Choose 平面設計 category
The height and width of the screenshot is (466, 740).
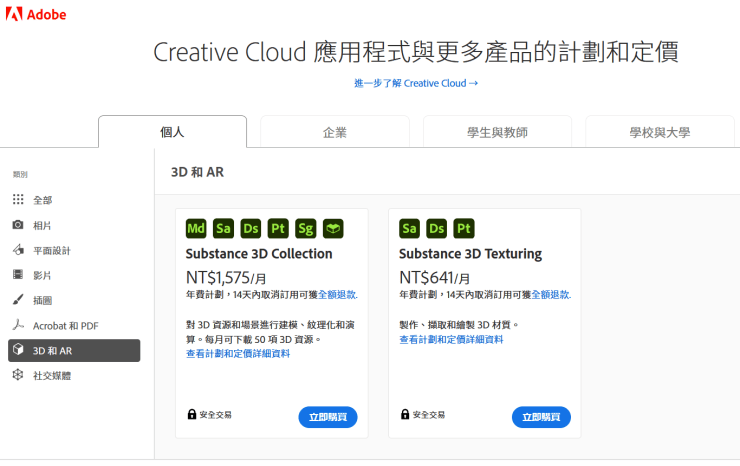(74, 250)
